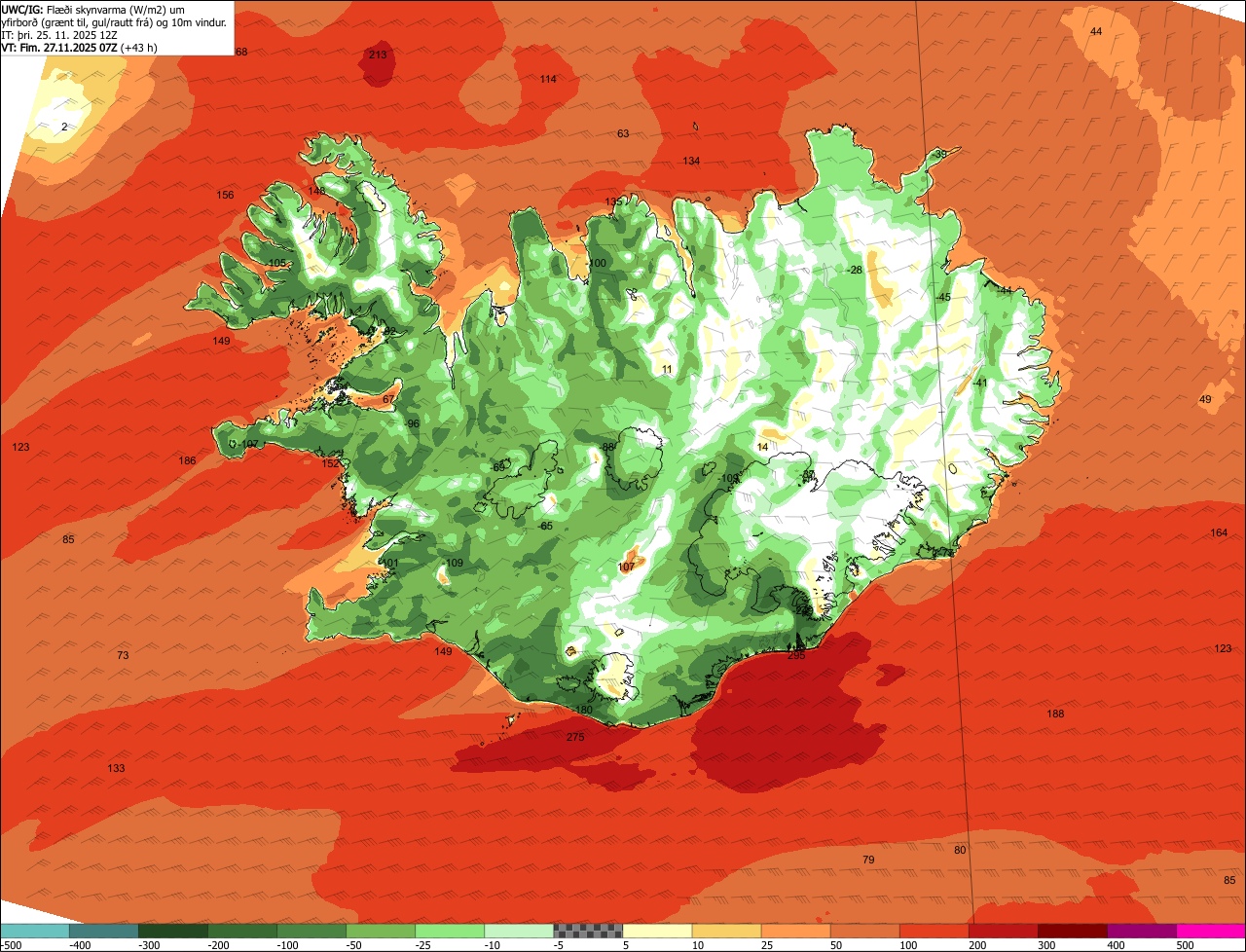
Task: Click the value 275 south of Iceland
Action: (x=575, y=737)
